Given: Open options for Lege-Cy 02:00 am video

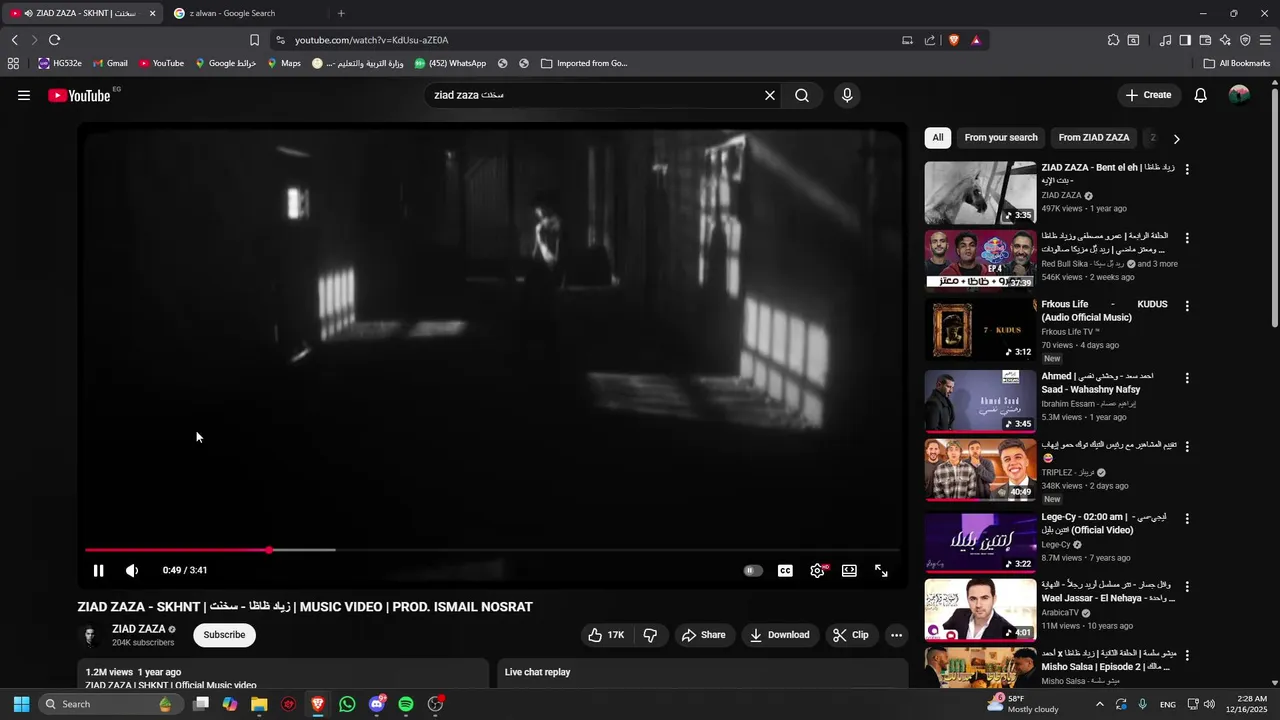Looking at the screenshot, I should coord(1187,519).
